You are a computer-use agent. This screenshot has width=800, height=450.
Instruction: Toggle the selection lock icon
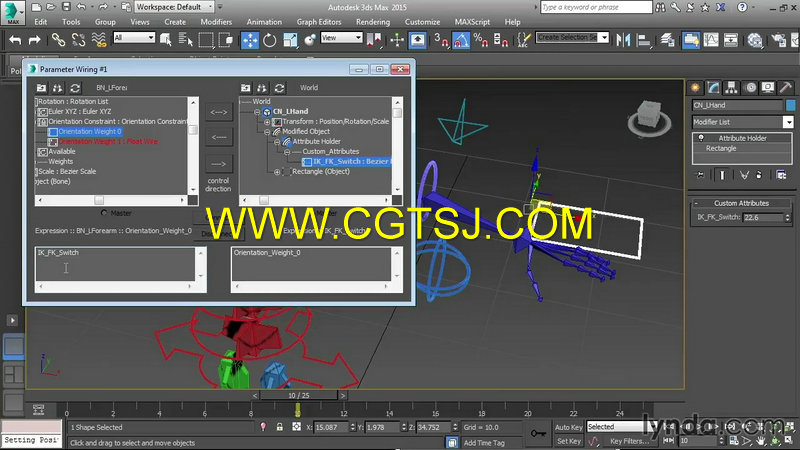pyautogui.click(x=280, y=427)
